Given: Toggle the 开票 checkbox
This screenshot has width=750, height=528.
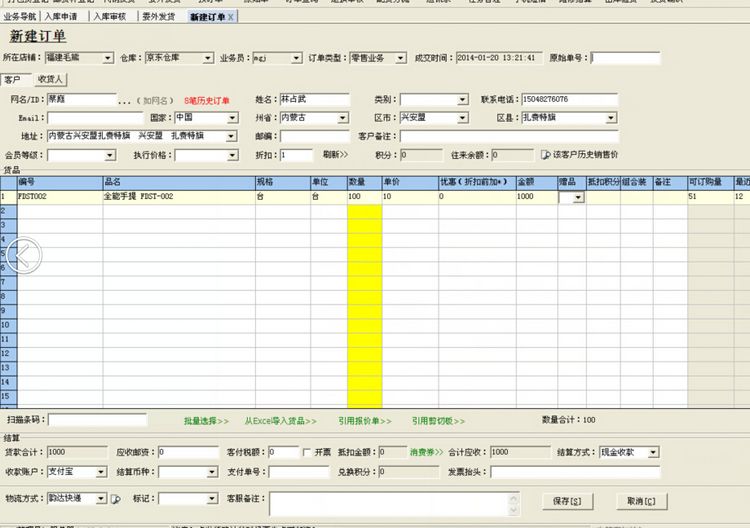Looking at the screenshot, I should 306,452.
